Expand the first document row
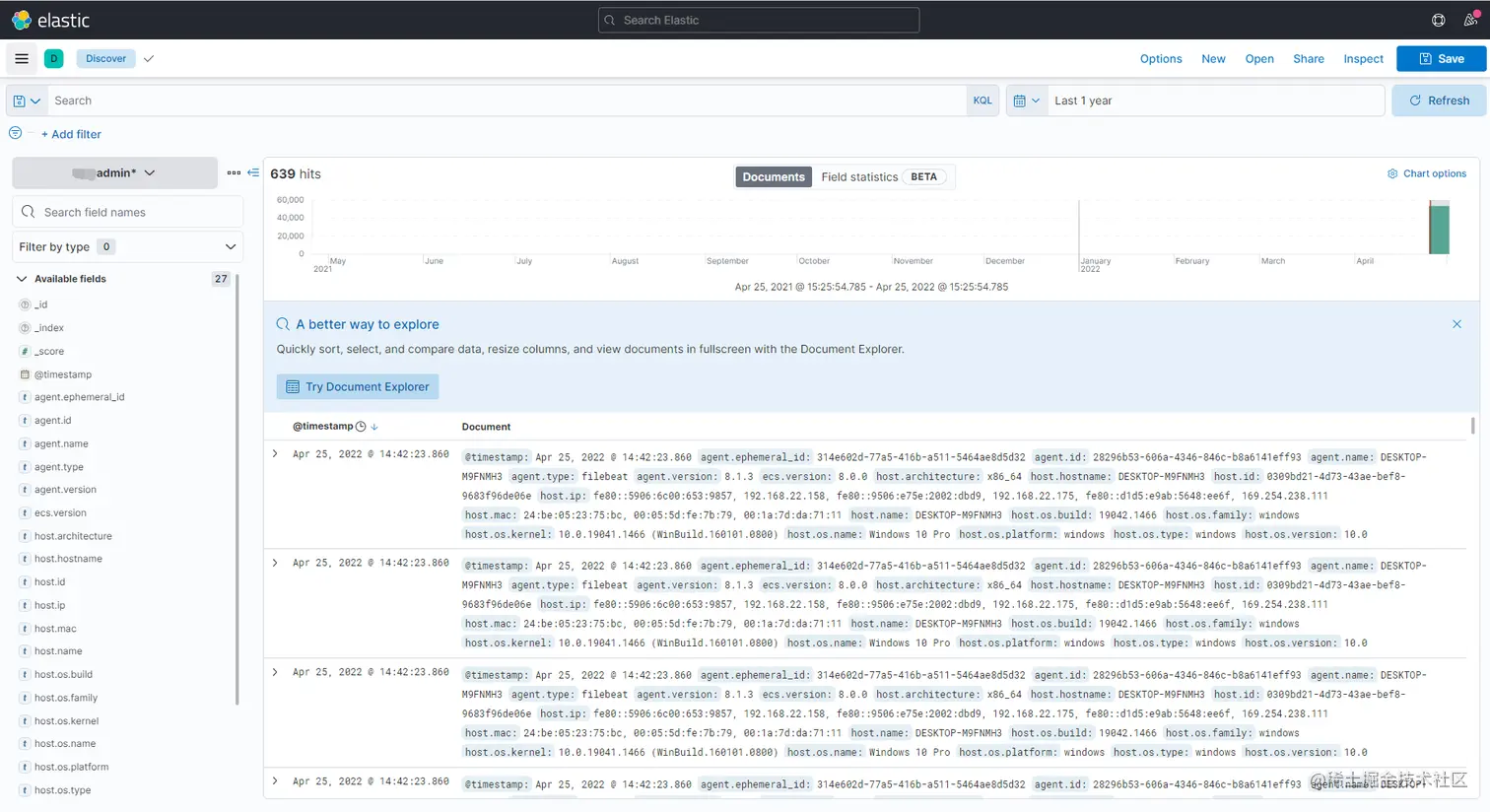Viewport: 1490px width, 812px height. coord(275,454)
